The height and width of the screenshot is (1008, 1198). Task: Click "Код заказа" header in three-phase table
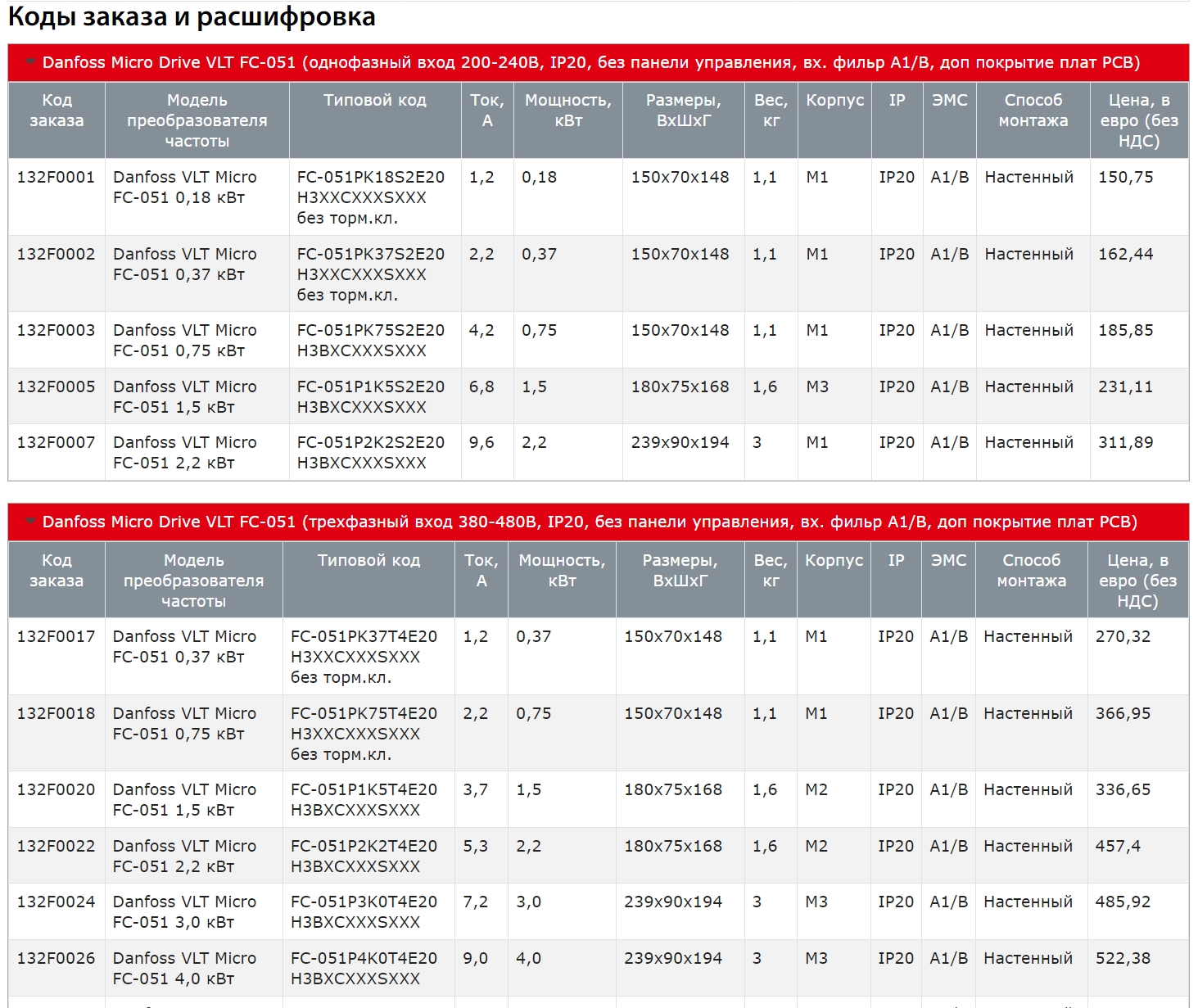coord(57,571)
